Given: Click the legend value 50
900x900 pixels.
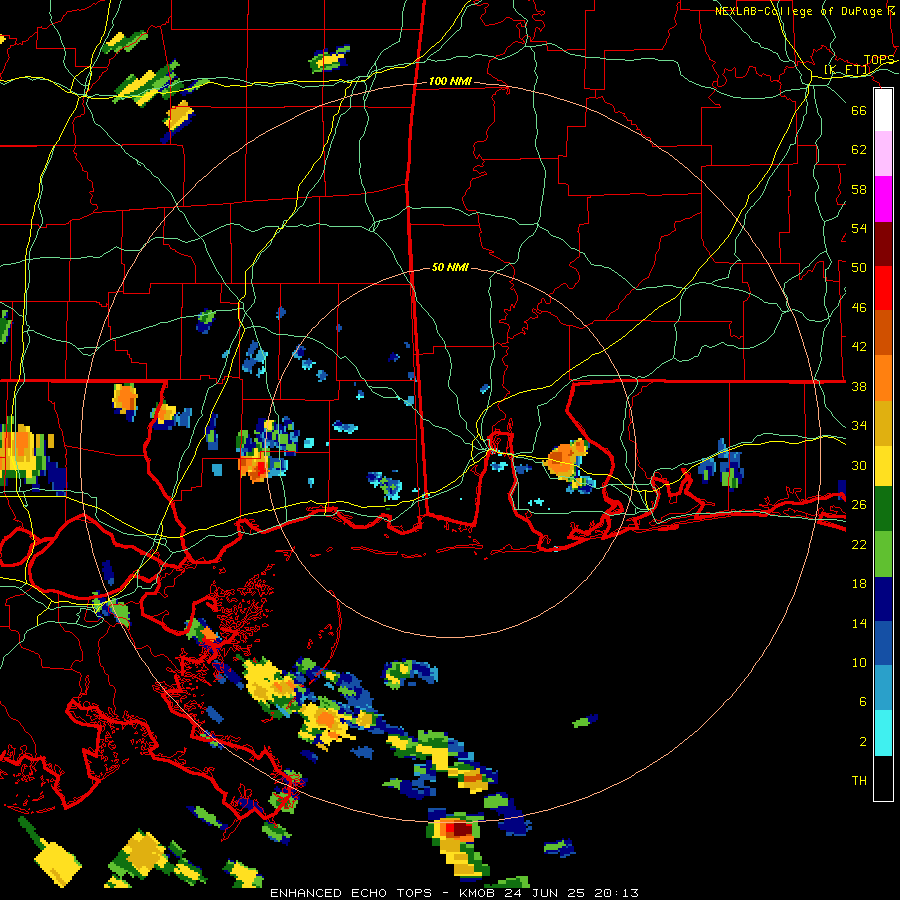Looking at the screenshot, I should click(859, 267).
